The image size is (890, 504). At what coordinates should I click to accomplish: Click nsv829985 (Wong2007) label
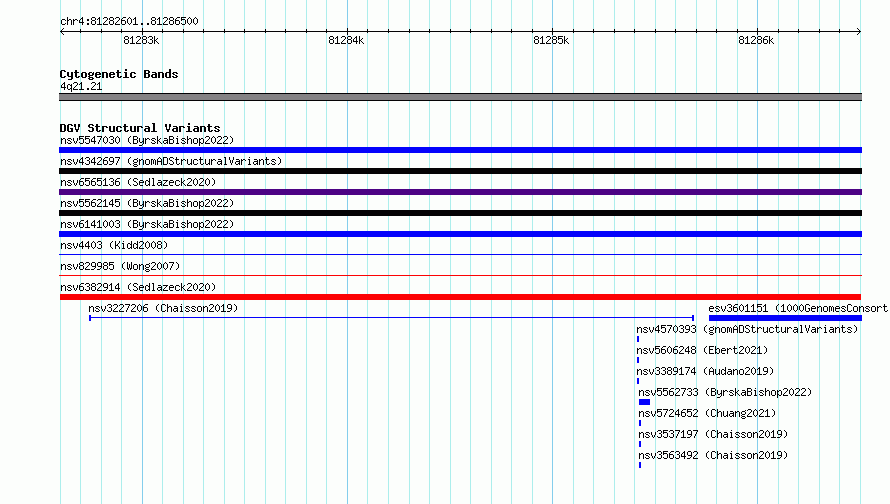pyautogui.click(x=120, y=266)
